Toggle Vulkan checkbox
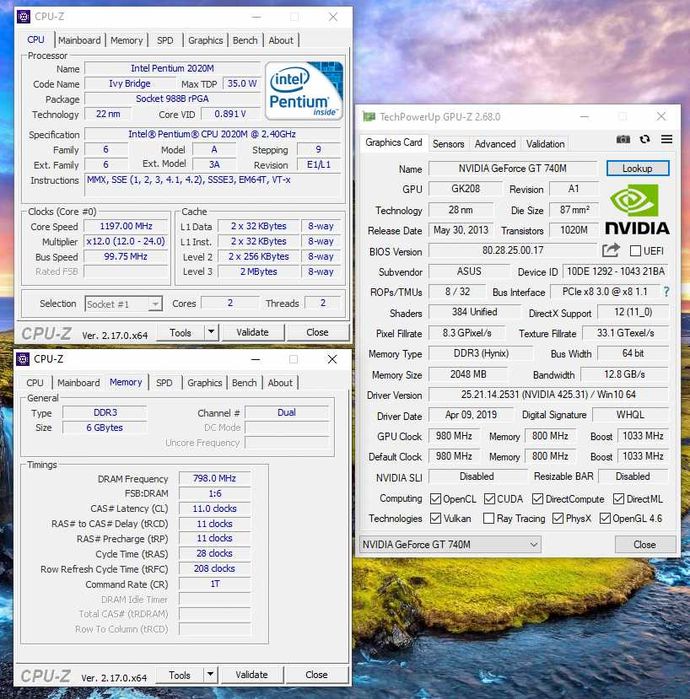This screenshot has height=699, width=690. (x=435, y=518)
